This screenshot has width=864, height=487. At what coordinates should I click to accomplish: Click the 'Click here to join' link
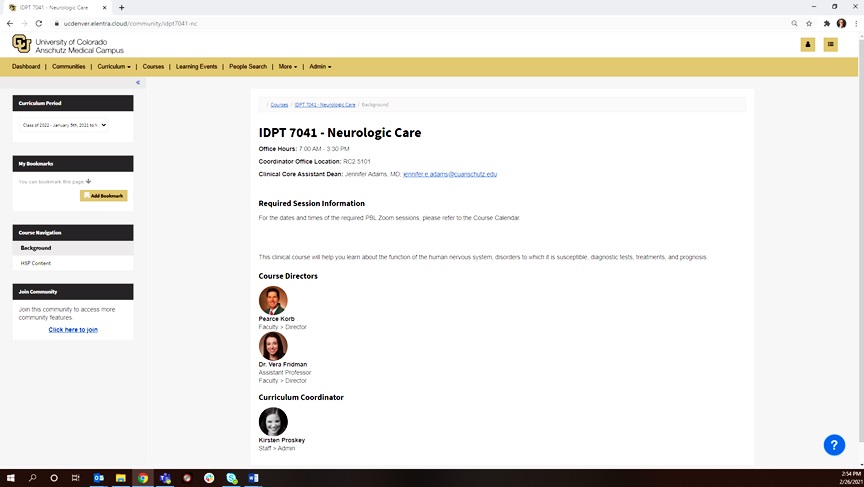click(73, 329)
